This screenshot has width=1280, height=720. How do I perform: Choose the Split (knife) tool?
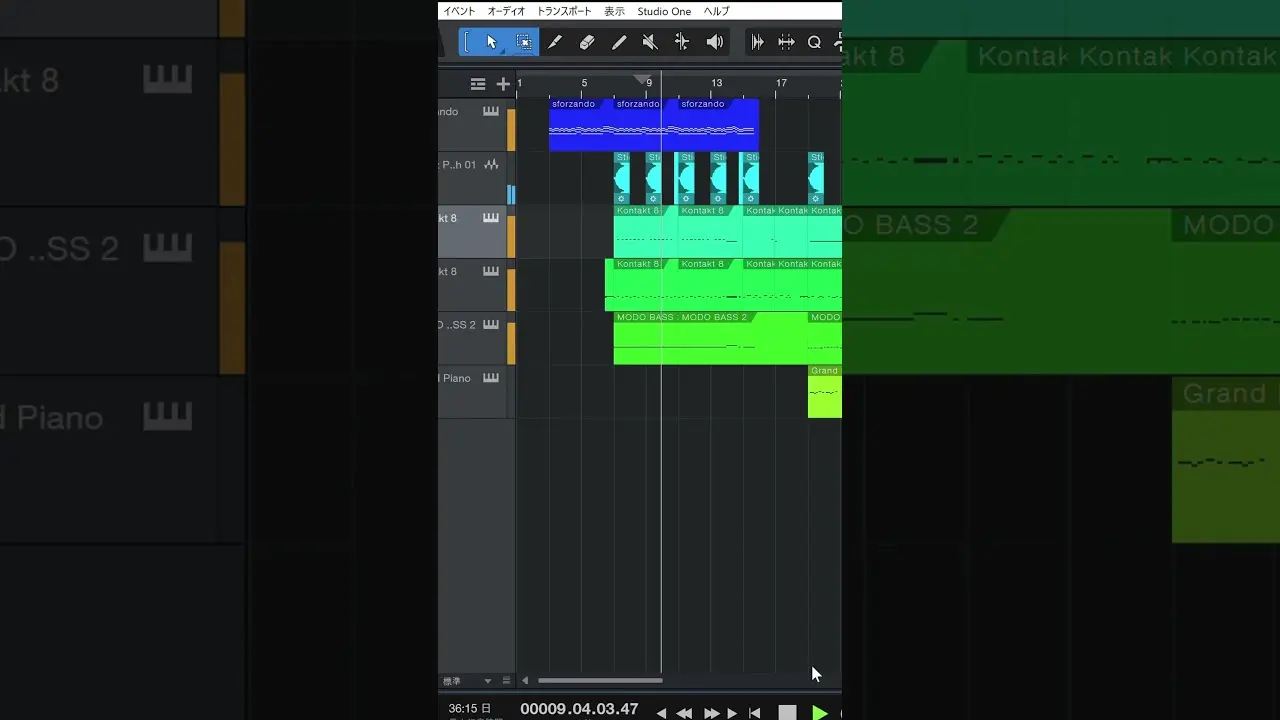pos(555,42)
